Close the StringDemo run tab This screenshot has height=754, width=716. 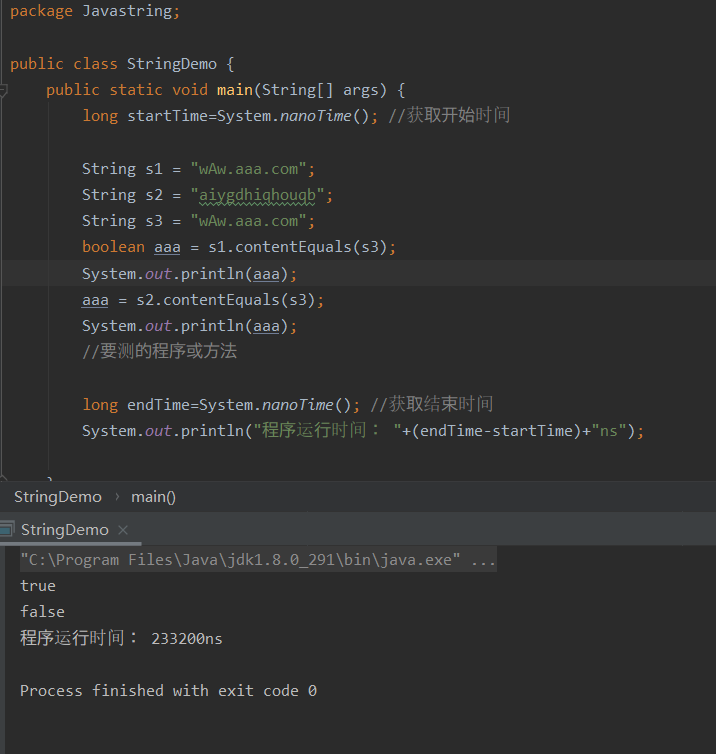(x=123, y=530)
